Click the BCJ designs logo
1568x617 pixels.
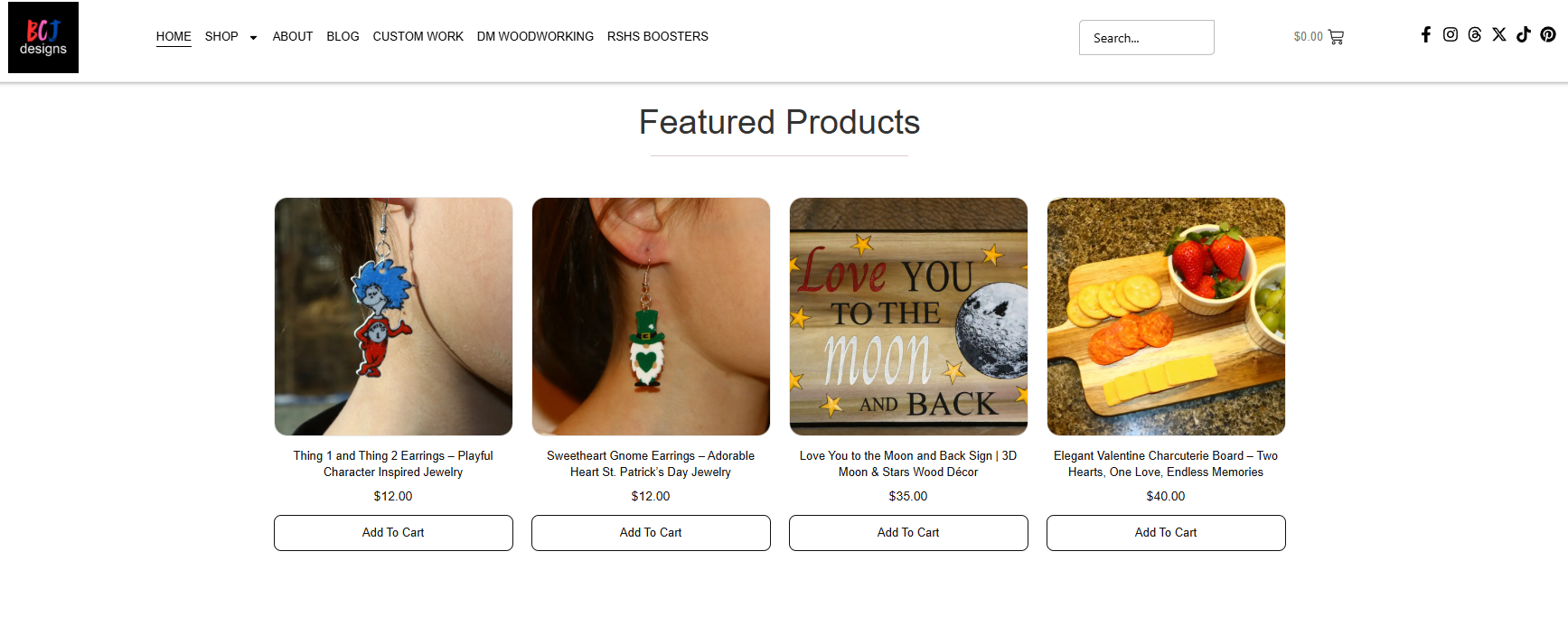point(43,37)
